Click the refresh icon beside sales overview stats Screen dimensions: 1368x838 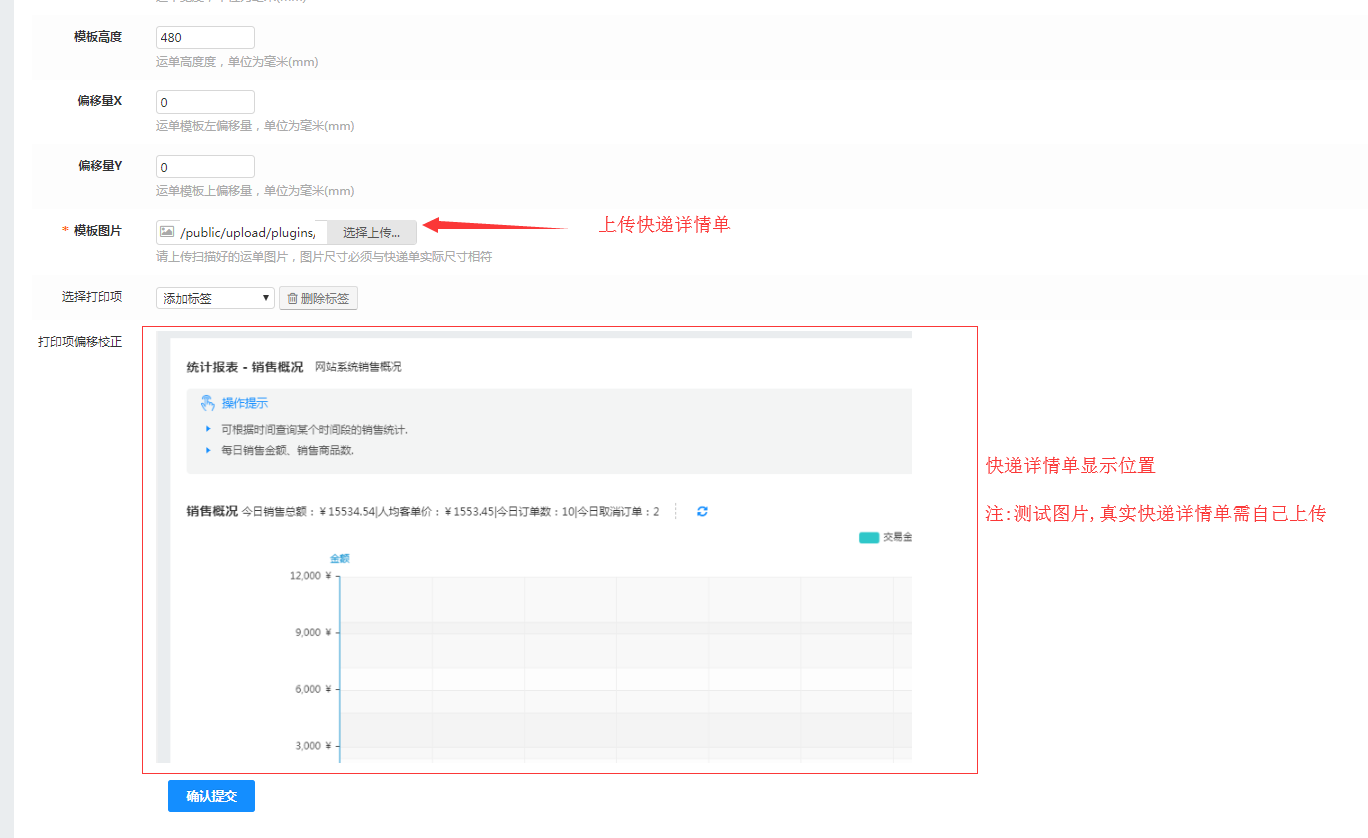702,511
